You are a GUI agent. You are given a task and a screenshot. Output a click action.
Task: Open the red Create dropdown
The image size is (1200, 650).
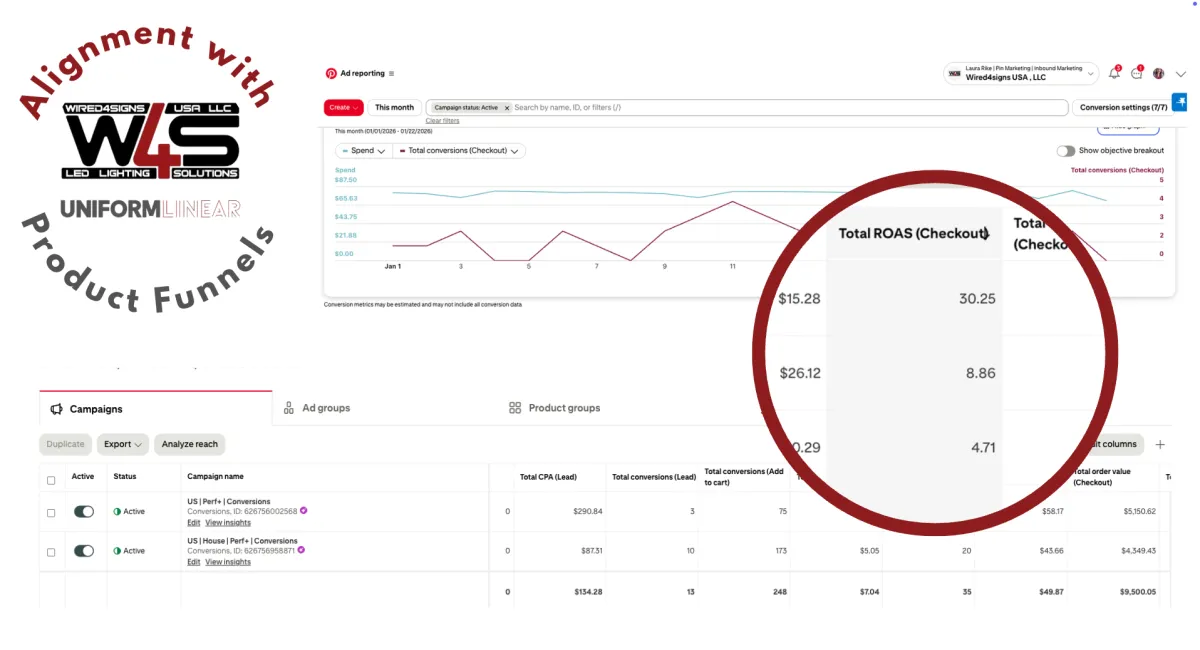click(343, 107)
